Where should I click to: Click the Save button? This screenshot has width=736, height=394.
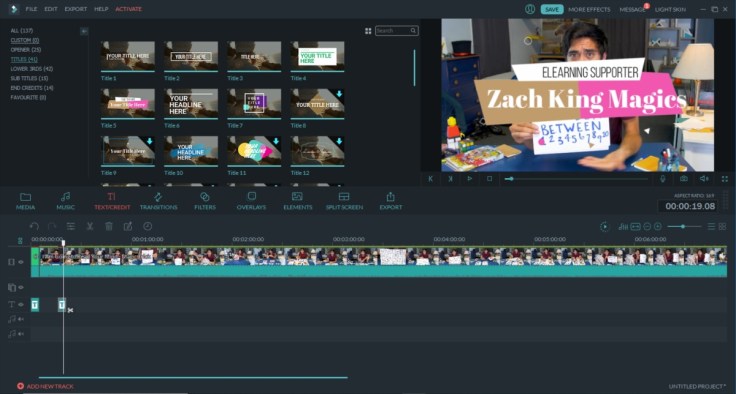[552, 9]
